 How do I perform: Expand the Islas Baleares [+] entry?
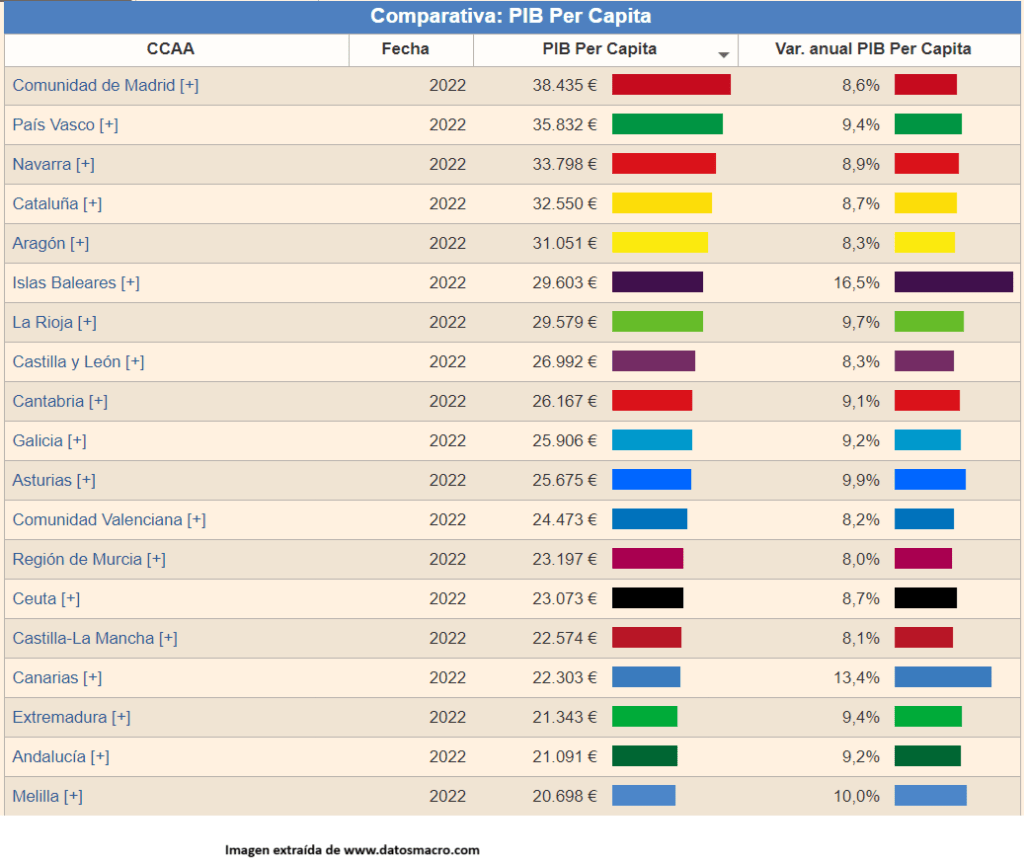76,283
